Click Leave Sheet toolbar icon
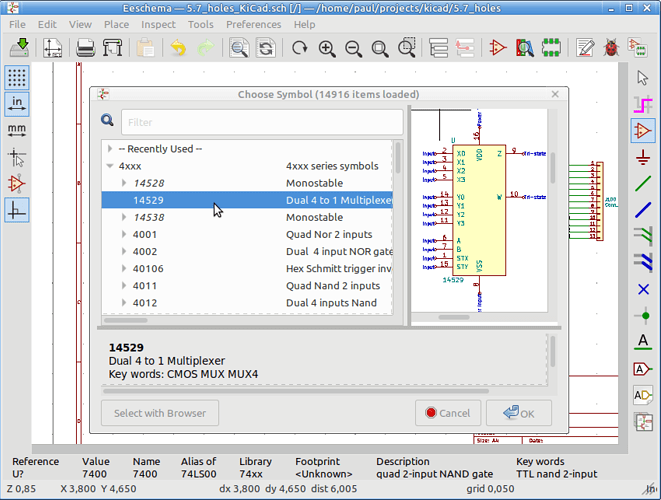 click(465, 47)
